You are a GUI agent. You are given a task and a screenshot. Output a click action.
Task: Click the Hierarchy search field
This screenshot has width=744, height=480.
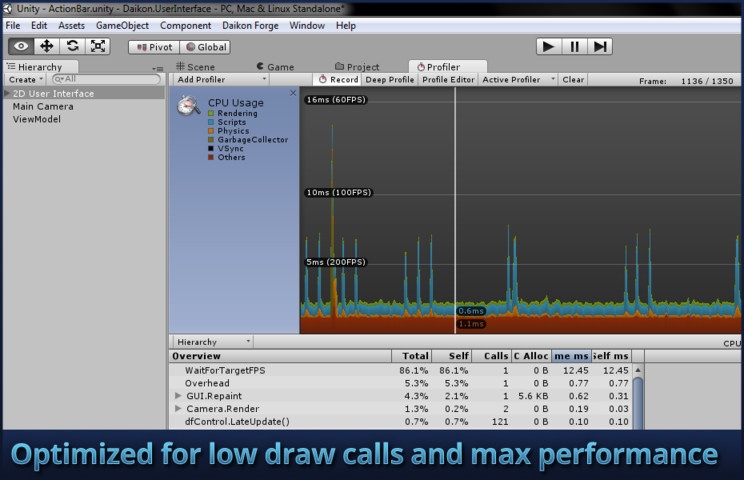click(106, 79)
